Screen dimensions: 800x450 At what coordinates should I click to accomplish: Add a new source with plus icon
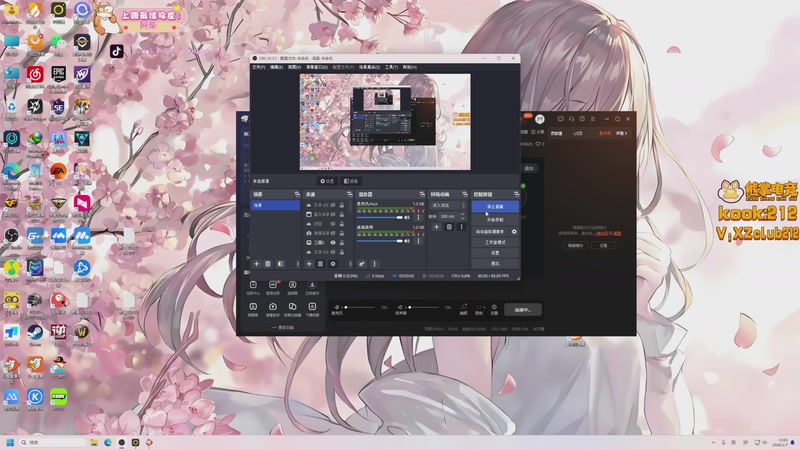click(309, 264)
